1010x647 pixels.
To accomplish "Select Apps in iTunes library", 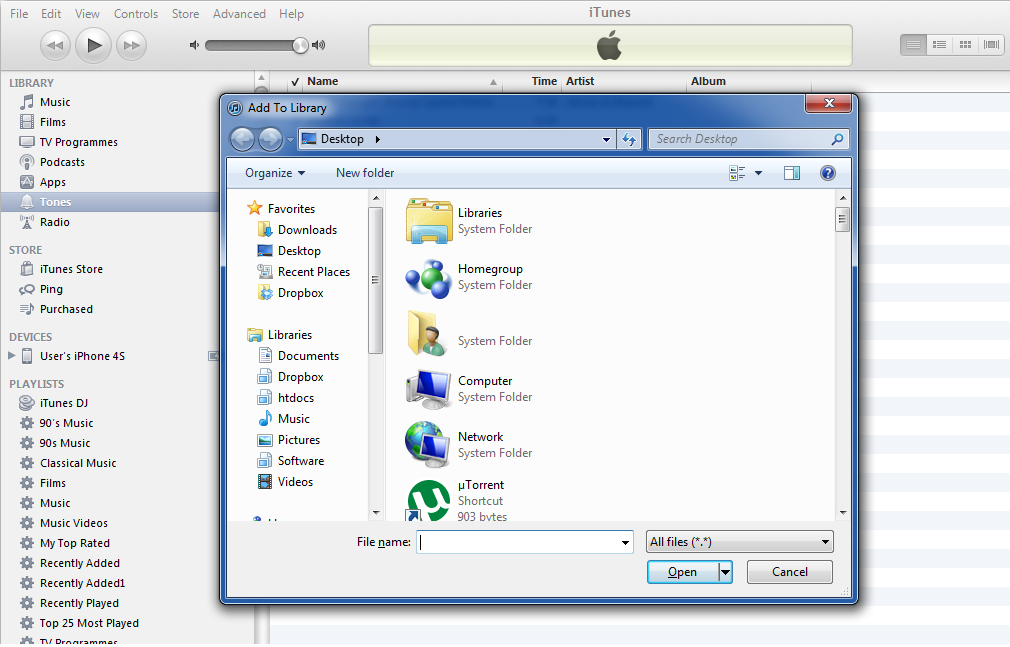I will (x=53, y=182).
